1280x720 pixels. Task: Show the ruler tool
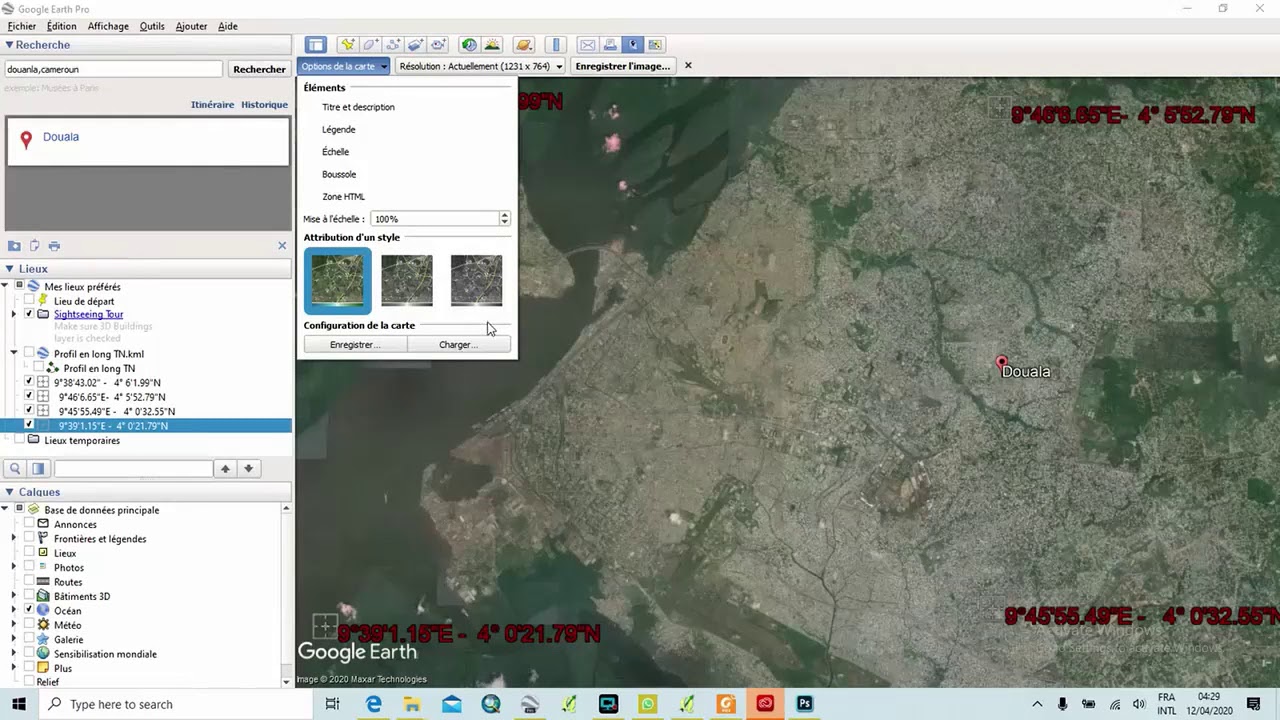[557, 45]
